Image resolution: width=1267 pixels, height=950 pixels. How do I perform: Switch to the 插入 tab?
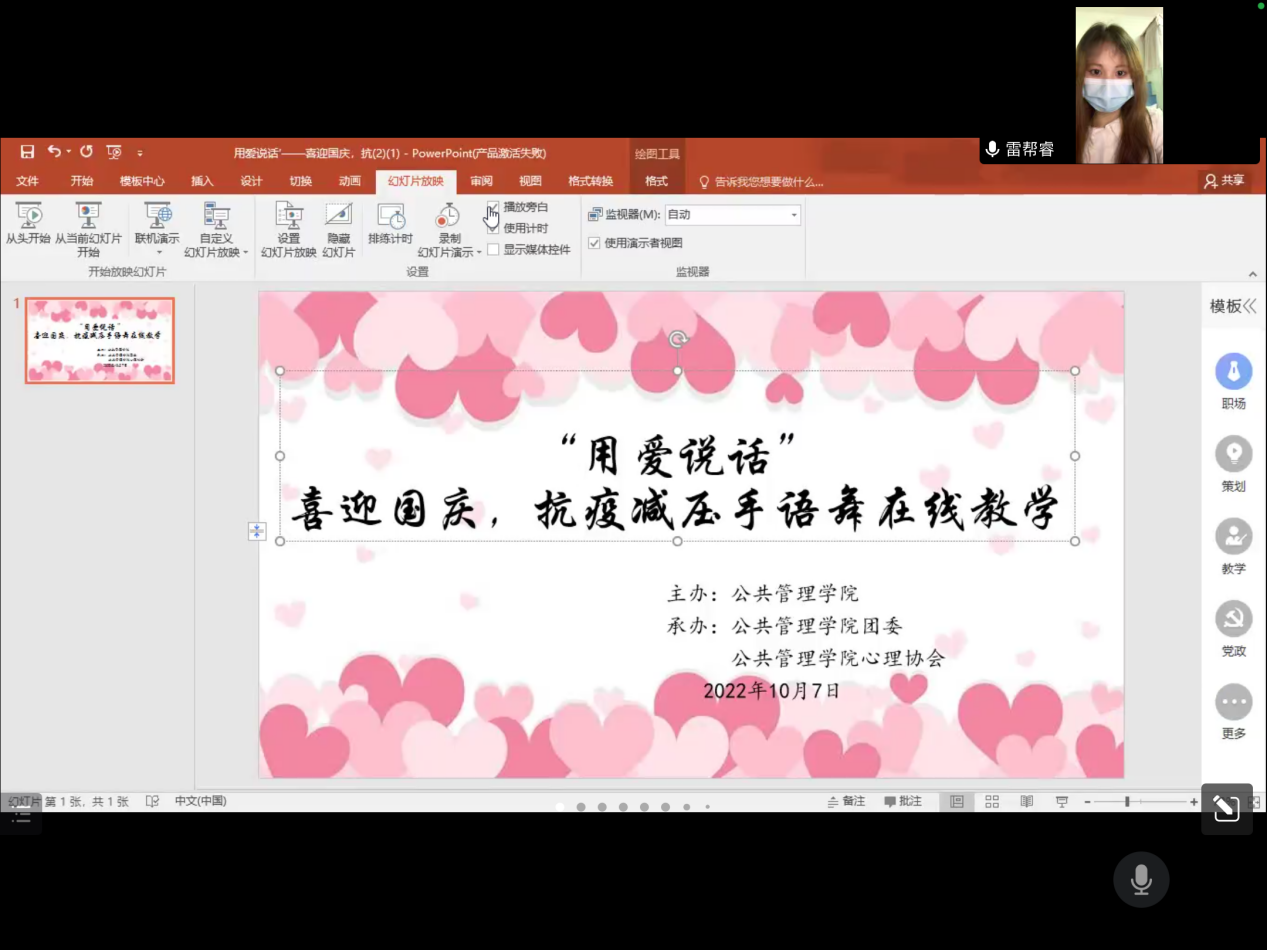pyautogui.click(x=202, y=181)
